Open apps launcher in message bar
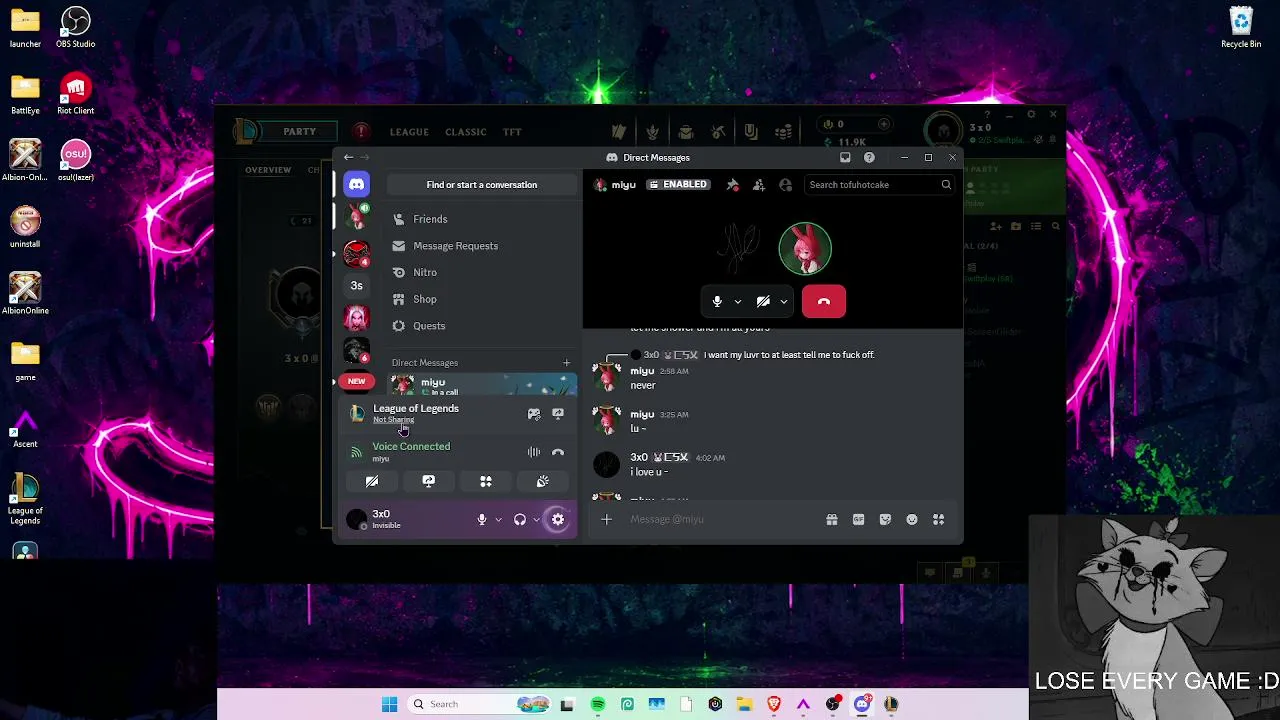The width and height of the screenshot is (1280, 720). coord(938,520)
